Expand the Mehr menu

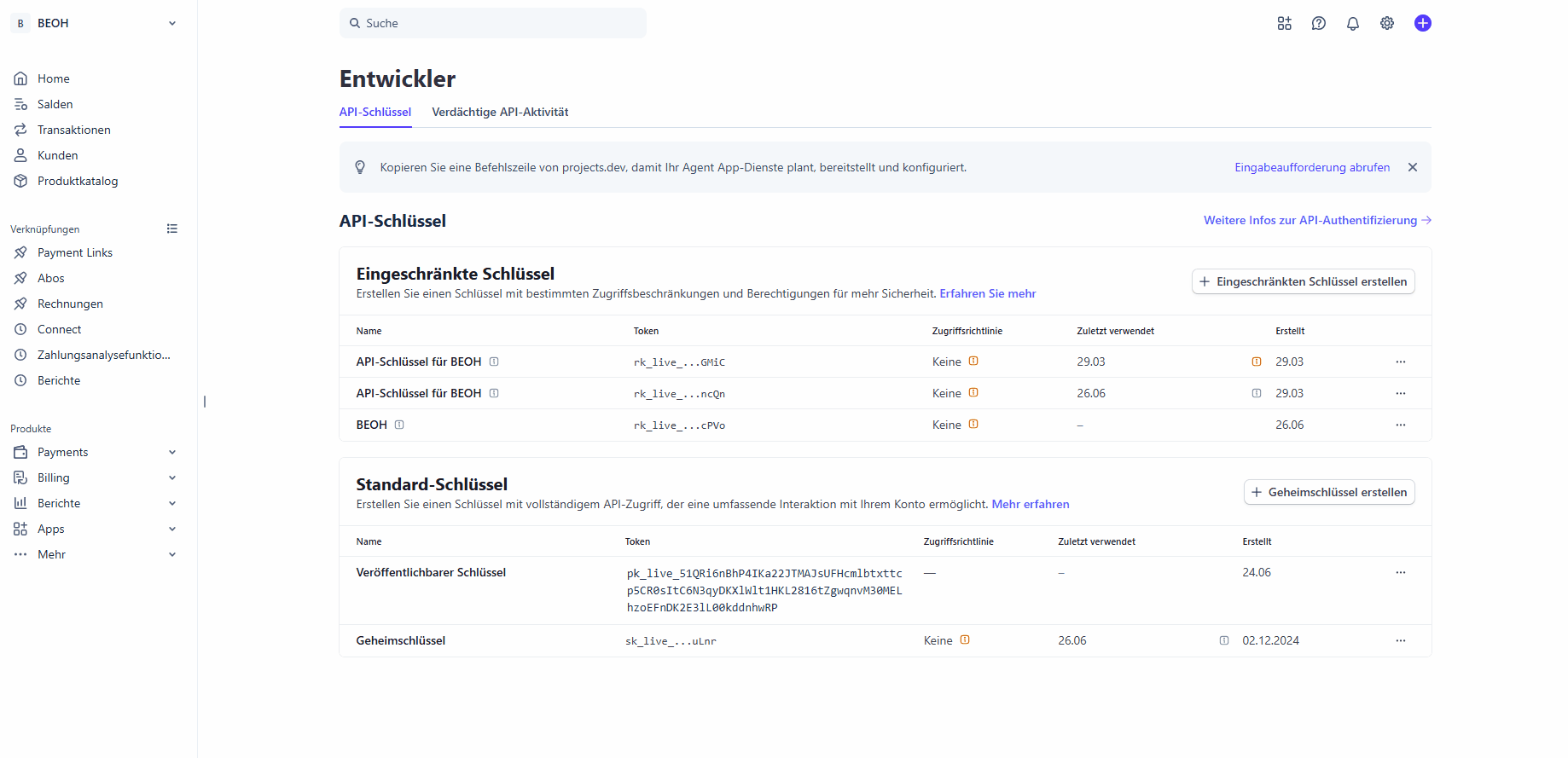click(95, 554)
